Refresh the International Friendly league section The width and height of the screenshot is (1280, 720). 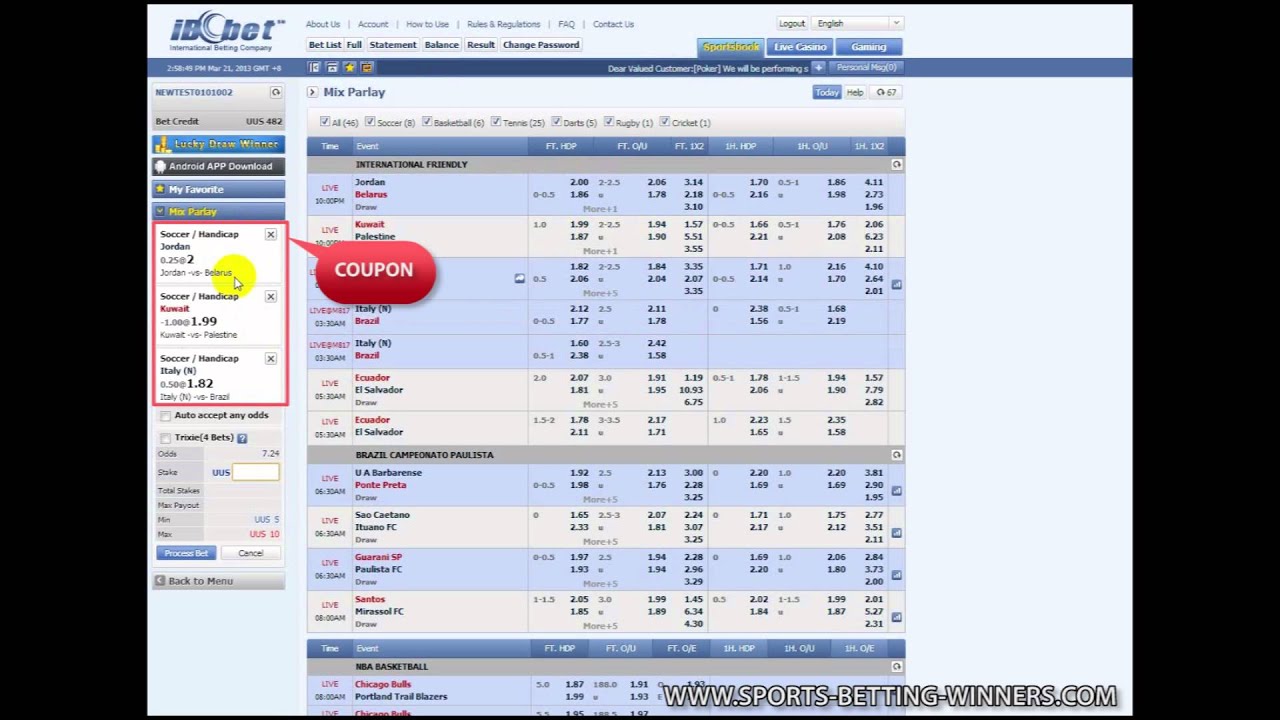pyautogui.click(x=896, y=164)
